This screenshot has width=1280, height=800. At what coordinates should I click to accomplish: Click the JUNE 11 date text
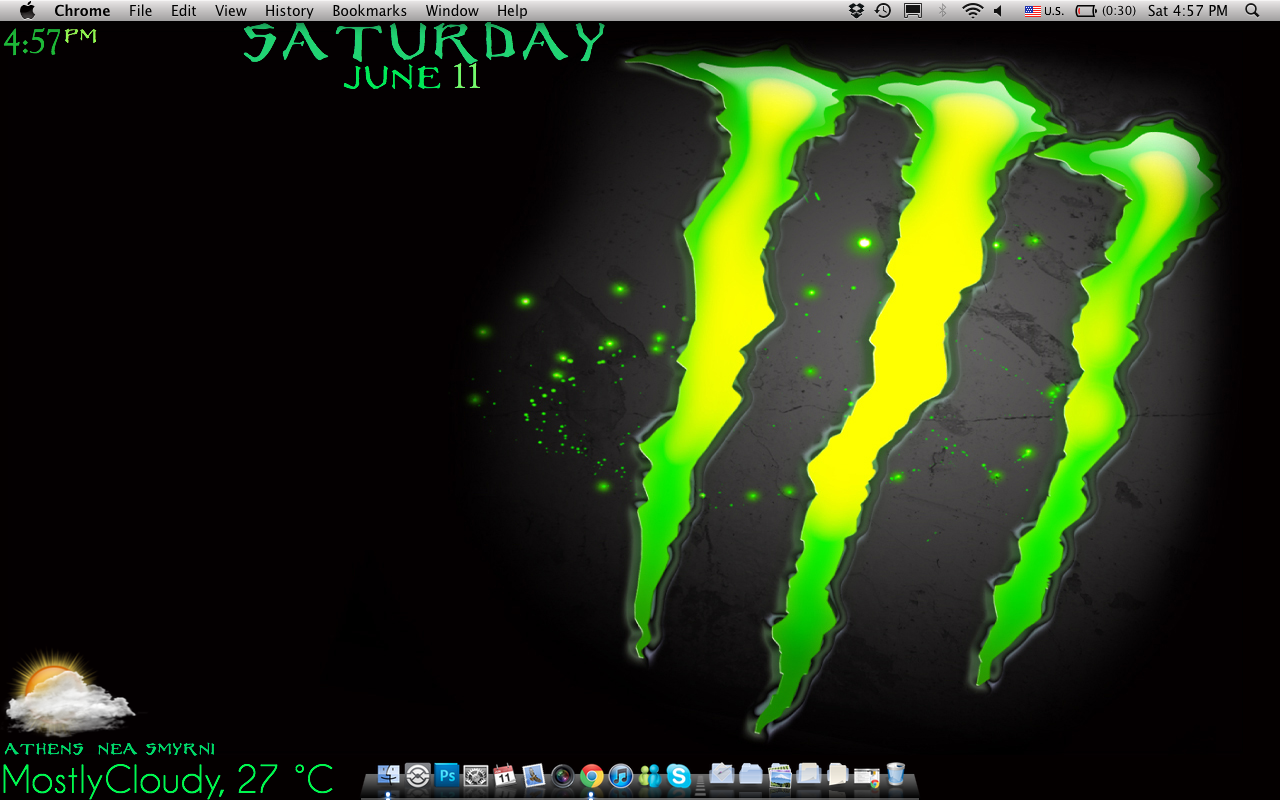click(412, 77)
